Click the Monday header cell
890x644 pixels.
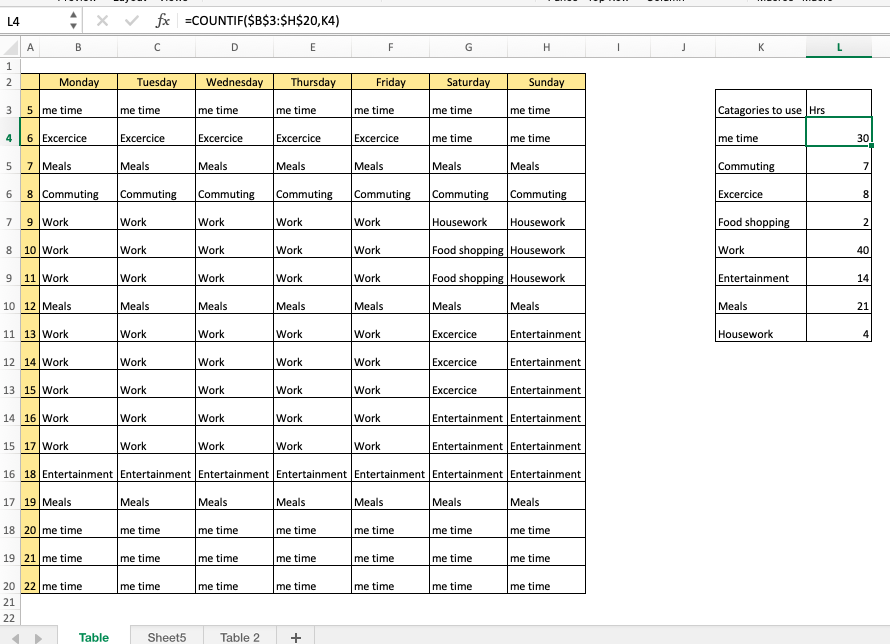78,82
